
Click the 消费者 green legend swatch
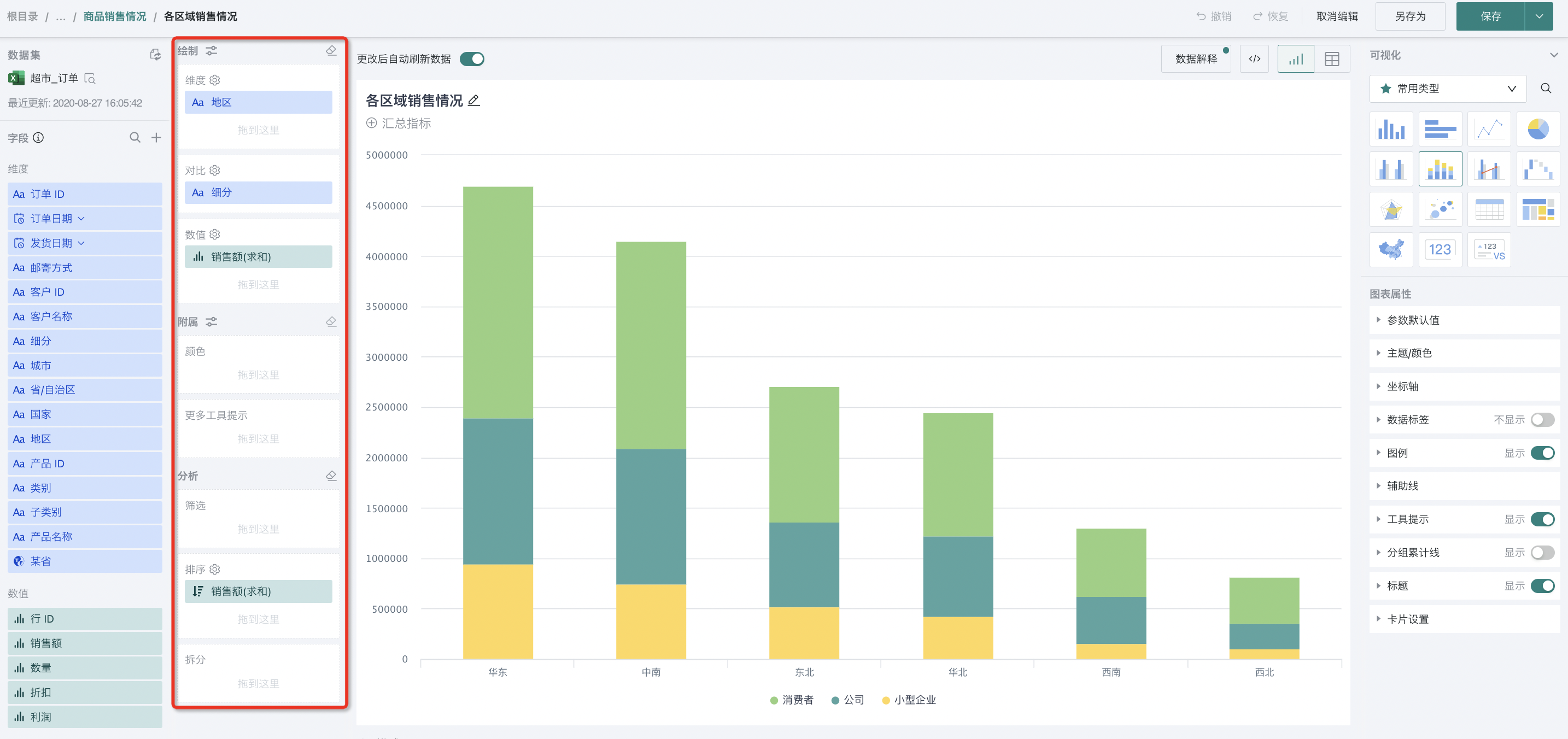(x=774, y=700)
